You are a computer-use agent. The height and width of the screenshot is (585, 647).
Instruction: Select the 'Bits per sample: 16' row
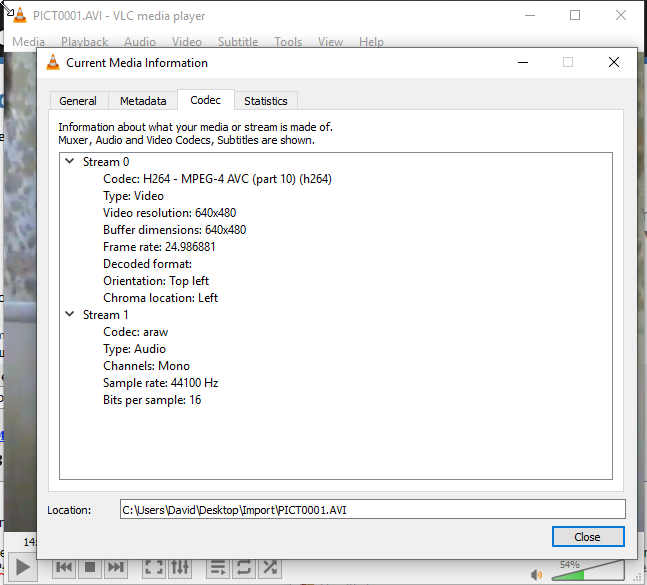[x=152, y=399]
